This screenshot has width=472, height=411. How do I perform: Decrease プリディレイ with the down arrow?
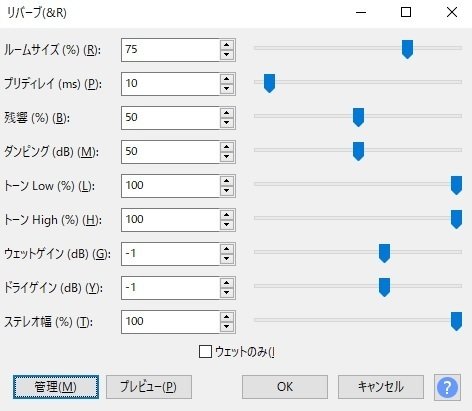point(227,89)
